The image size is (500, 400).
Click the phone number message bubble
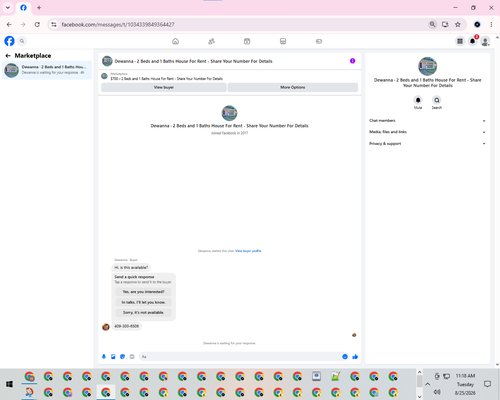click(126, 326)
